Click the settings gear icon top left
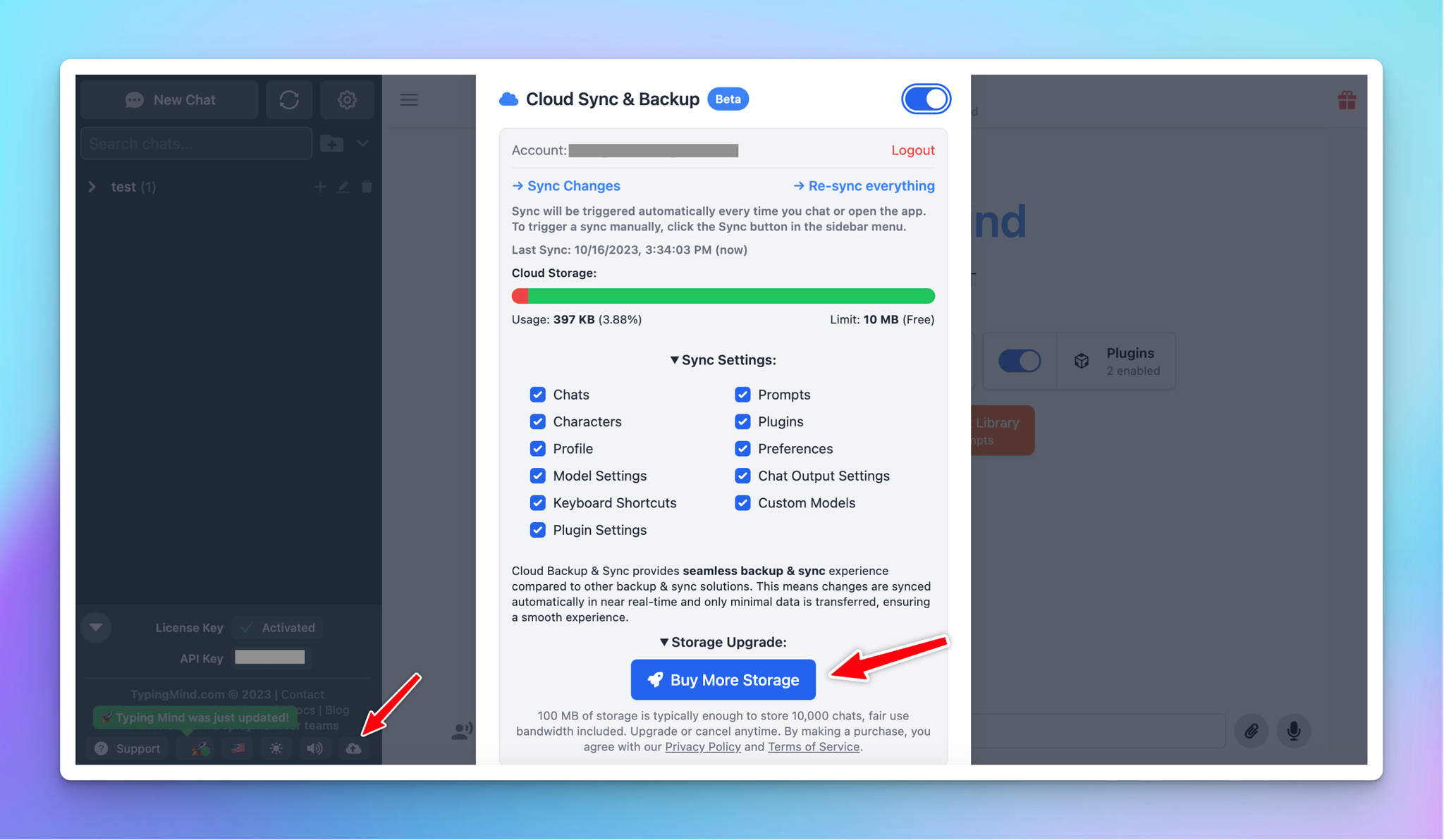This screenshot has width=1444, height=840. tap(347, 99)
